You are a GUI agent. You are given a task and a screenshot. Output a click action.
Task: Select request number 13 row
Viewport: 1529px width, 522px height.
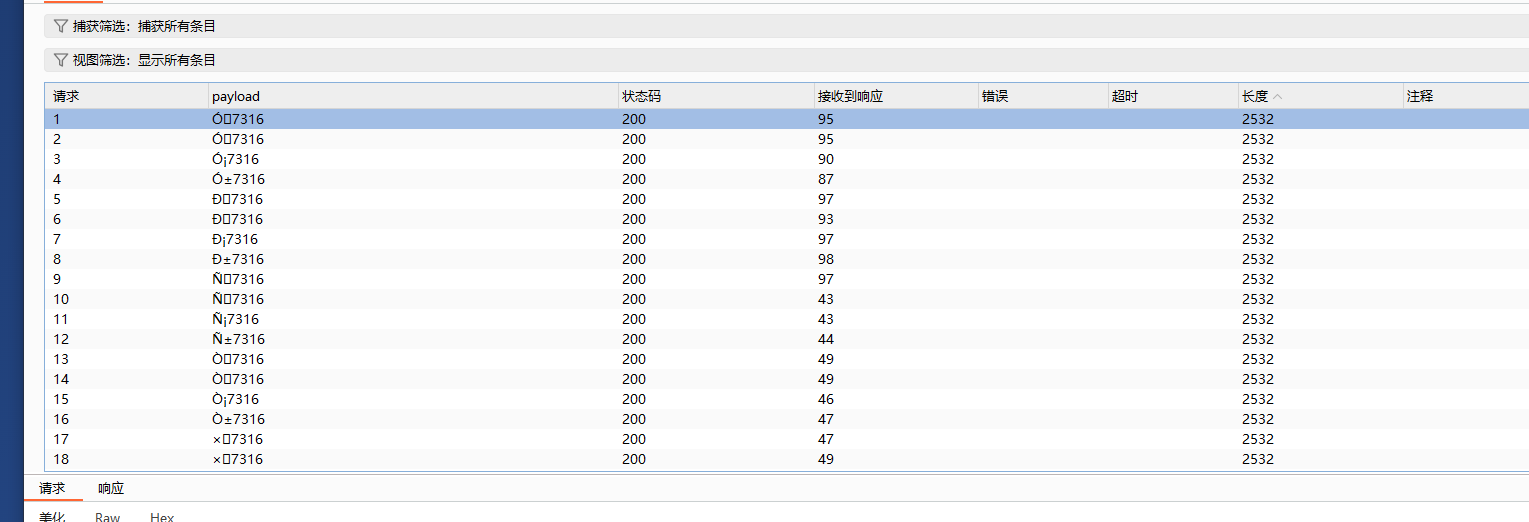788,359
